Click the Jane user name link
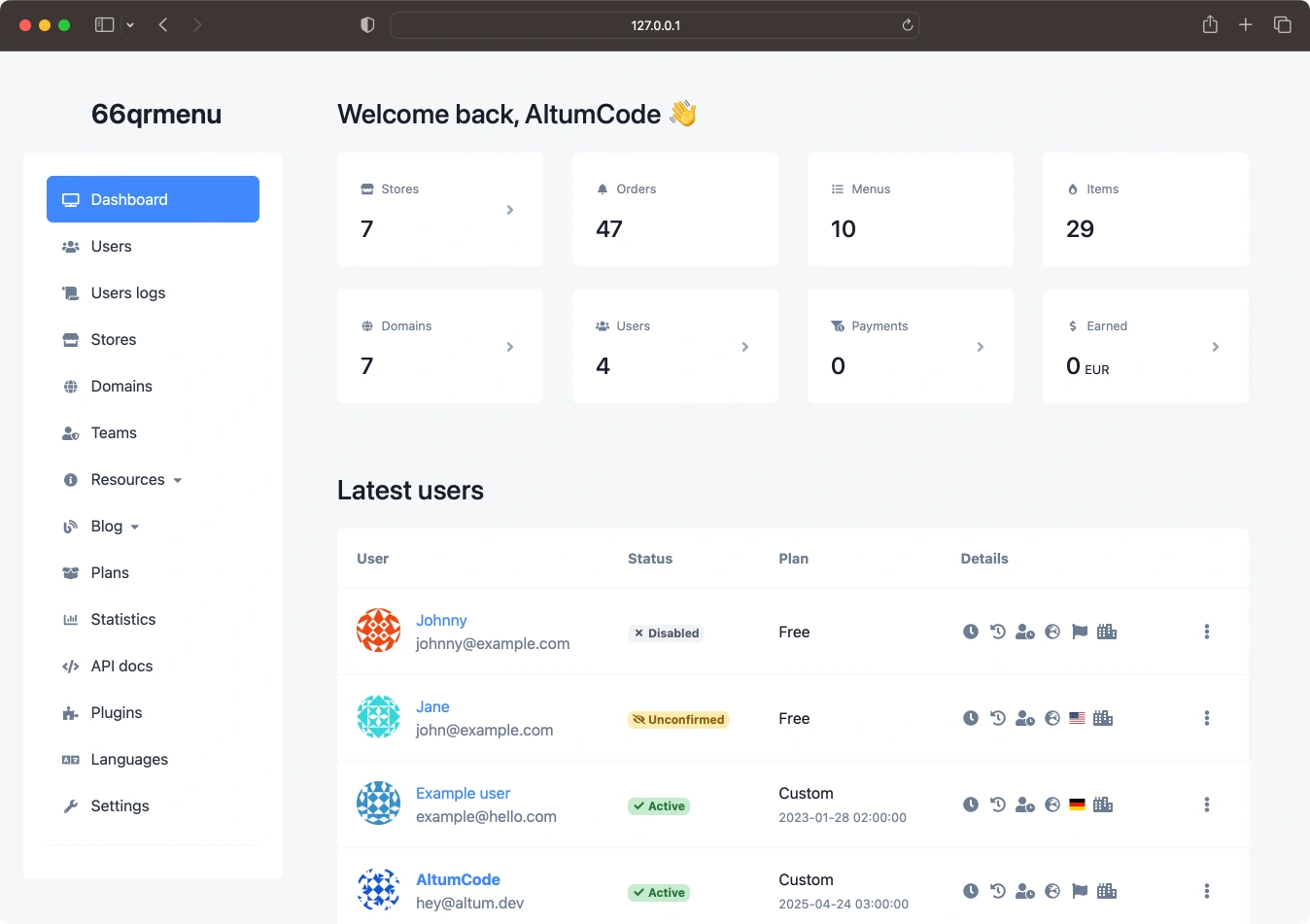 [432, 706]
